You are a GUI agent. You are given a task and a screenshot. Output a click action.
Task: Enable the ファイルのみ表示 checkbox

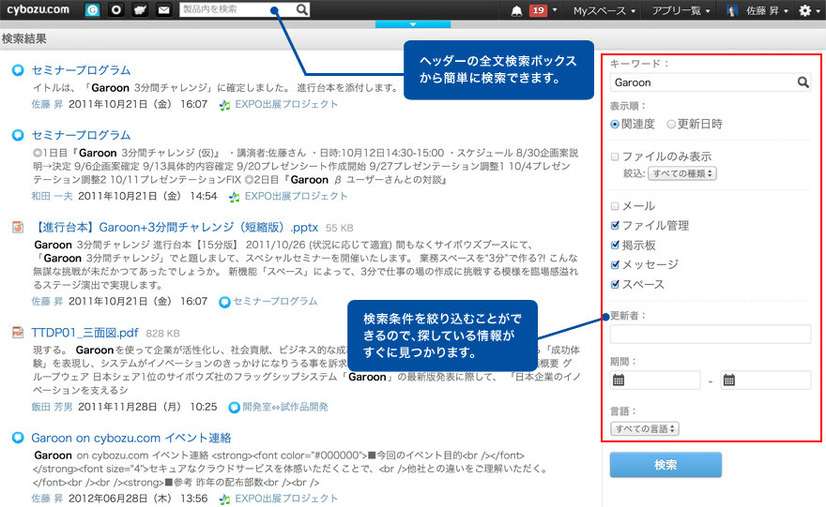coord(615,157)
